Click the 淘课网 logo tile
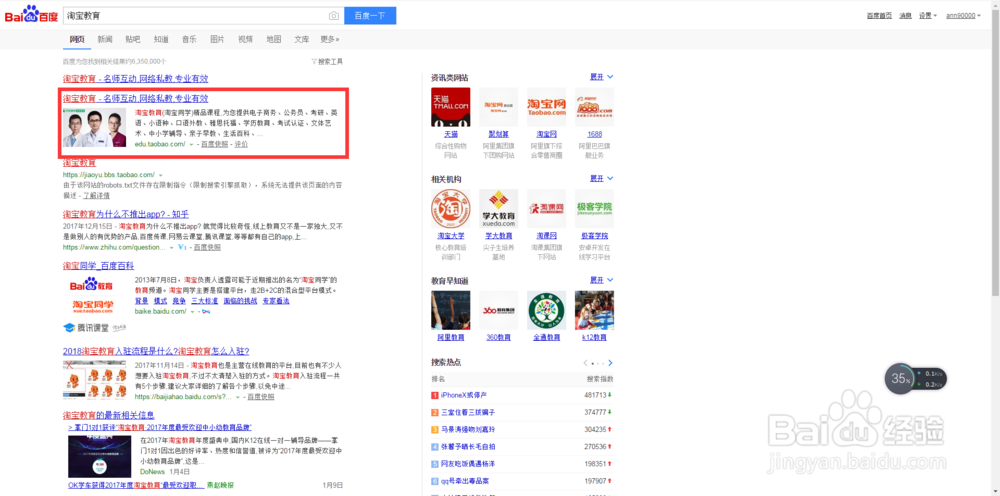Screen dimensions: 1000x496 (547, 208)
